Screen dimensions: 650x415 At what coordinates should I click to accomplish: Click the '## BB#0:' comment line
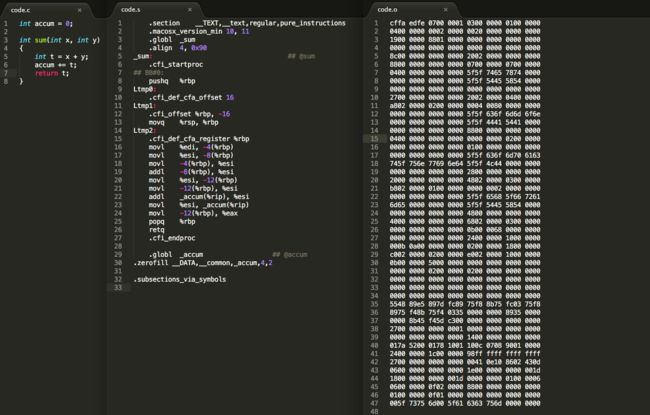(x=148, y=73)
